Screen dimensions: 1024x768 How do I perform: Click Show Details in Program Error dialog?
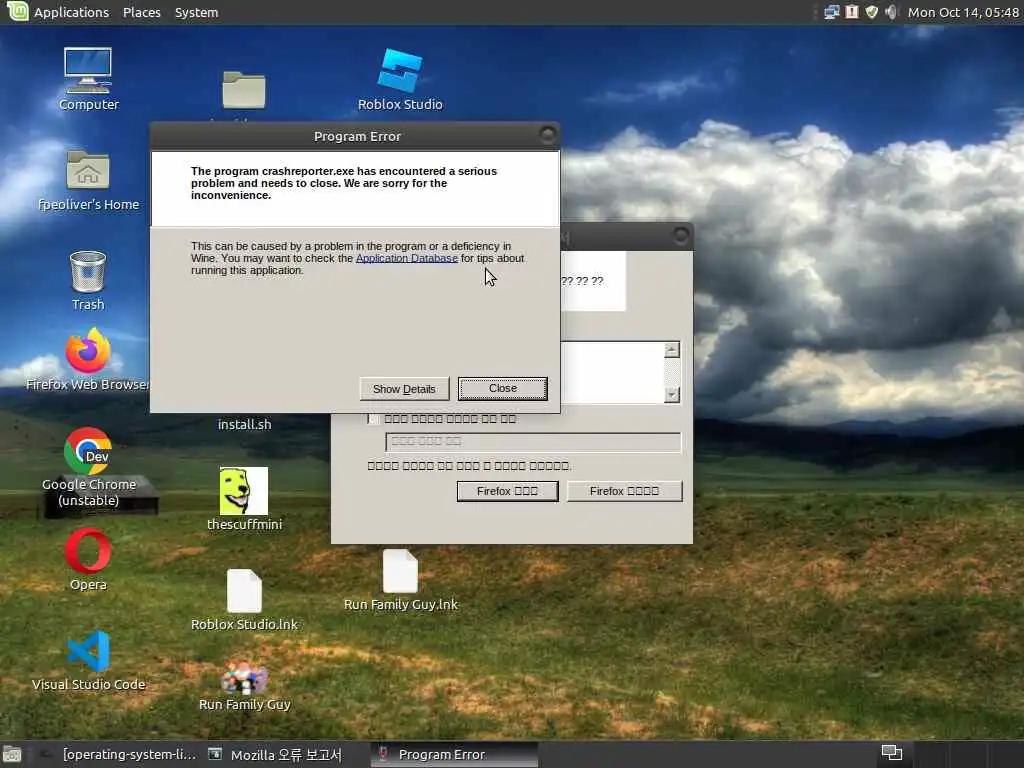[404, 389]
